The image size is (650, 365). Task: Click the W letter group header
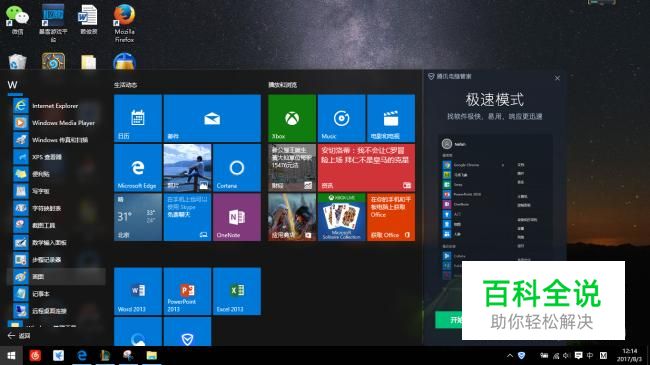tap(12, 85)
